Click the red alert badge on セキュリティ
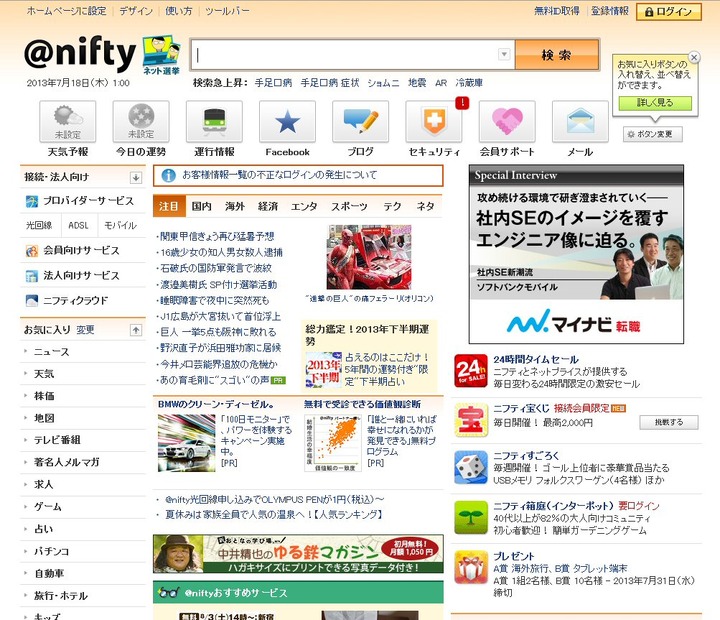The image size is (720, 620). point(462,103)
